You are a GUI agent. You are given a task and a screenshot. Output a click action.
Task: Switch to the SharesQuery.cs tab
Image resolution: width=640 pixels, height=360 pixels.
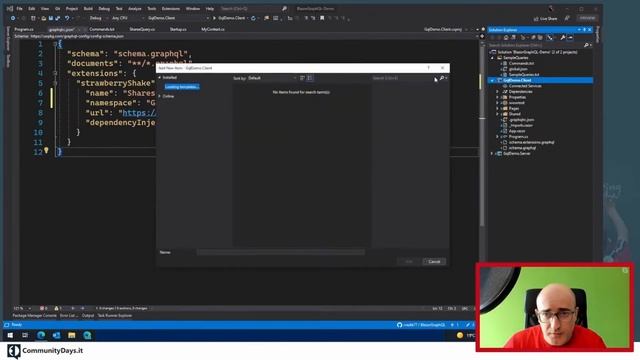(x=142, y=29)
